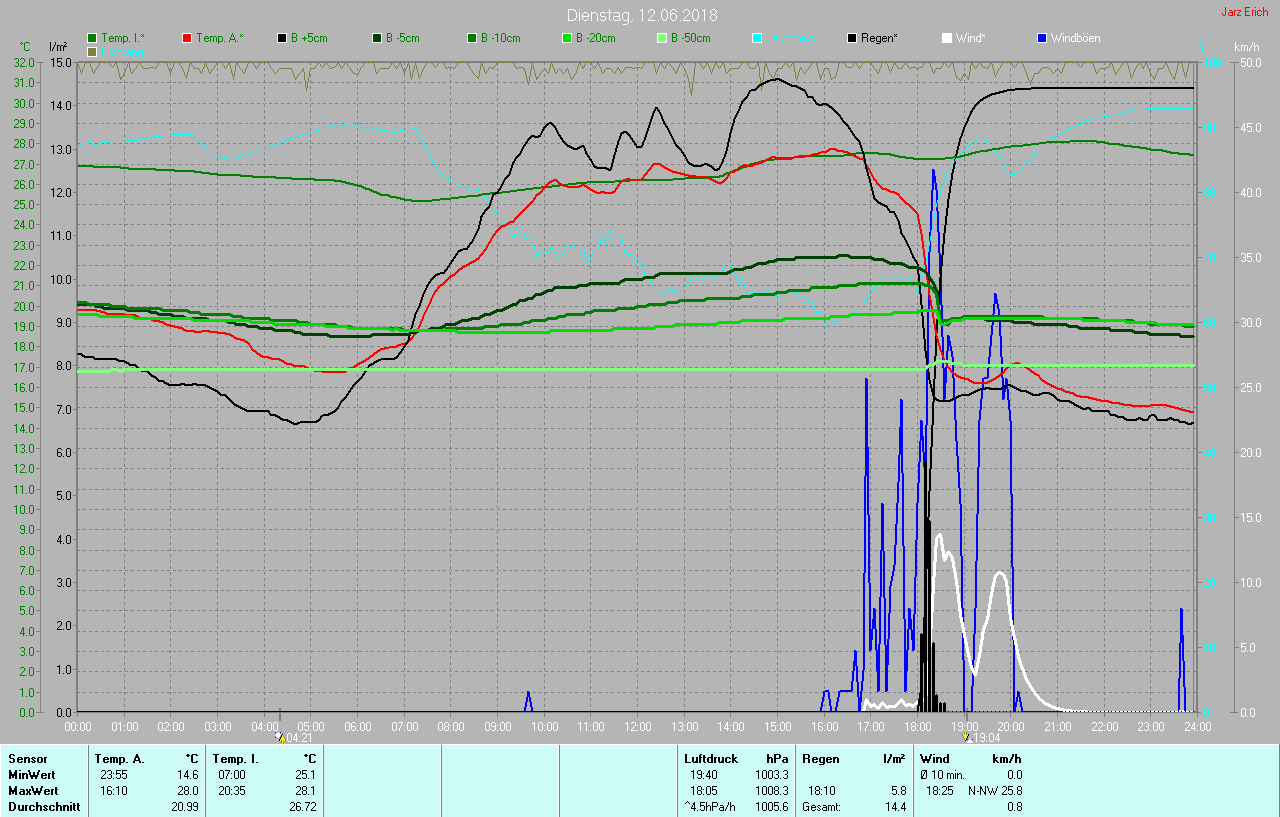The width and height of the screenshot is (1280, 817).
Task: Click the green Temp. I. legend swatch
Action: tap(92, 38)
